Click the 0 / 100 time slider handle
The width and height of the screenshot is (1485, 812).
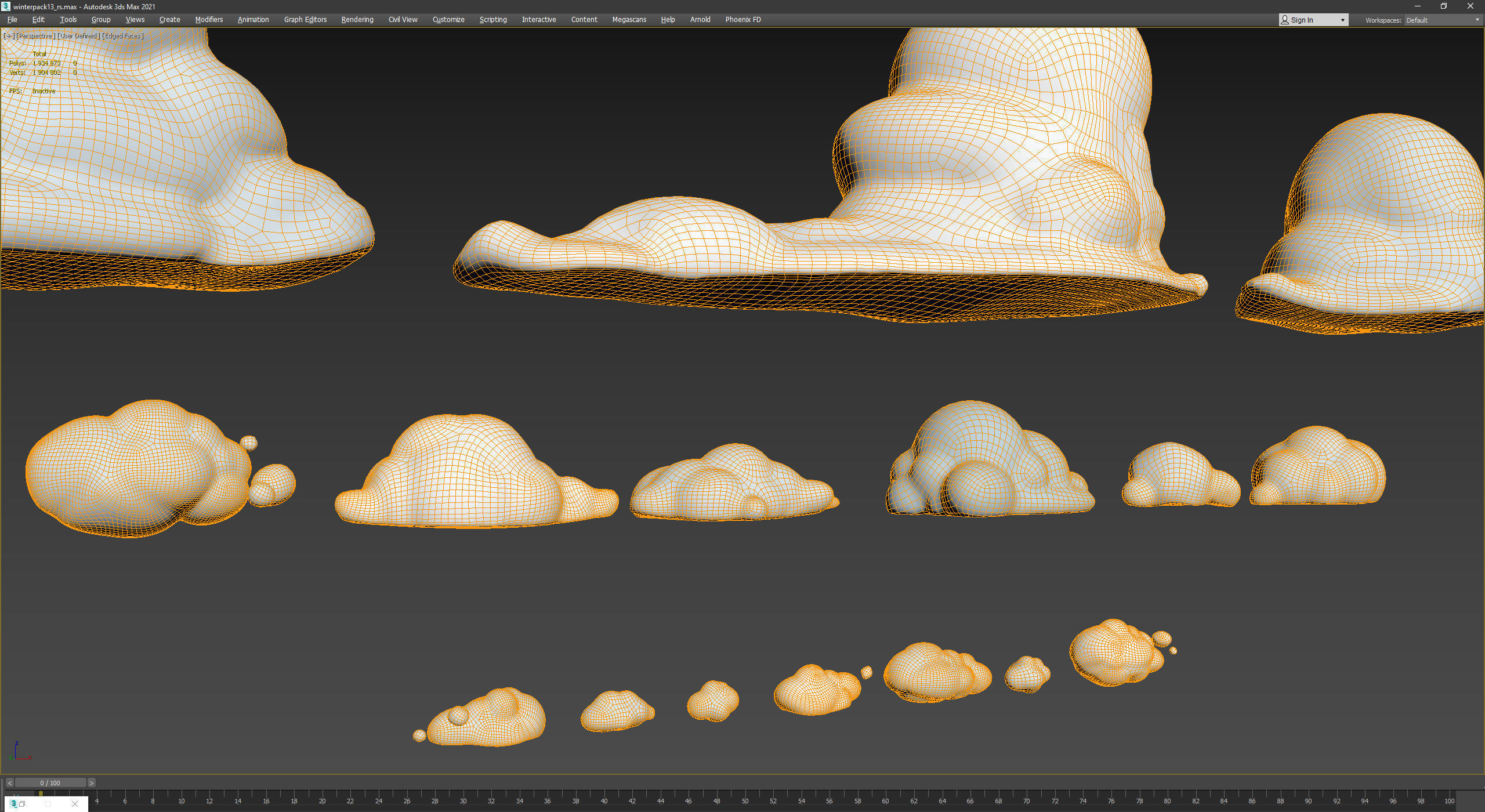pos(50,783)
